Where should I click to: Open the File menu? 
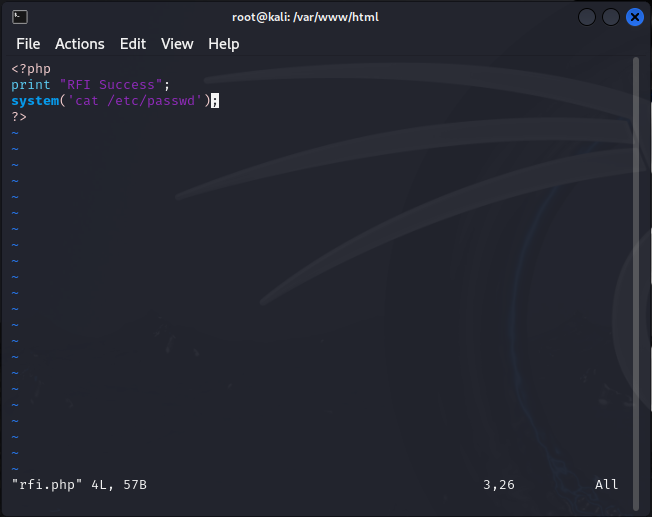click(x=28, y=44)
